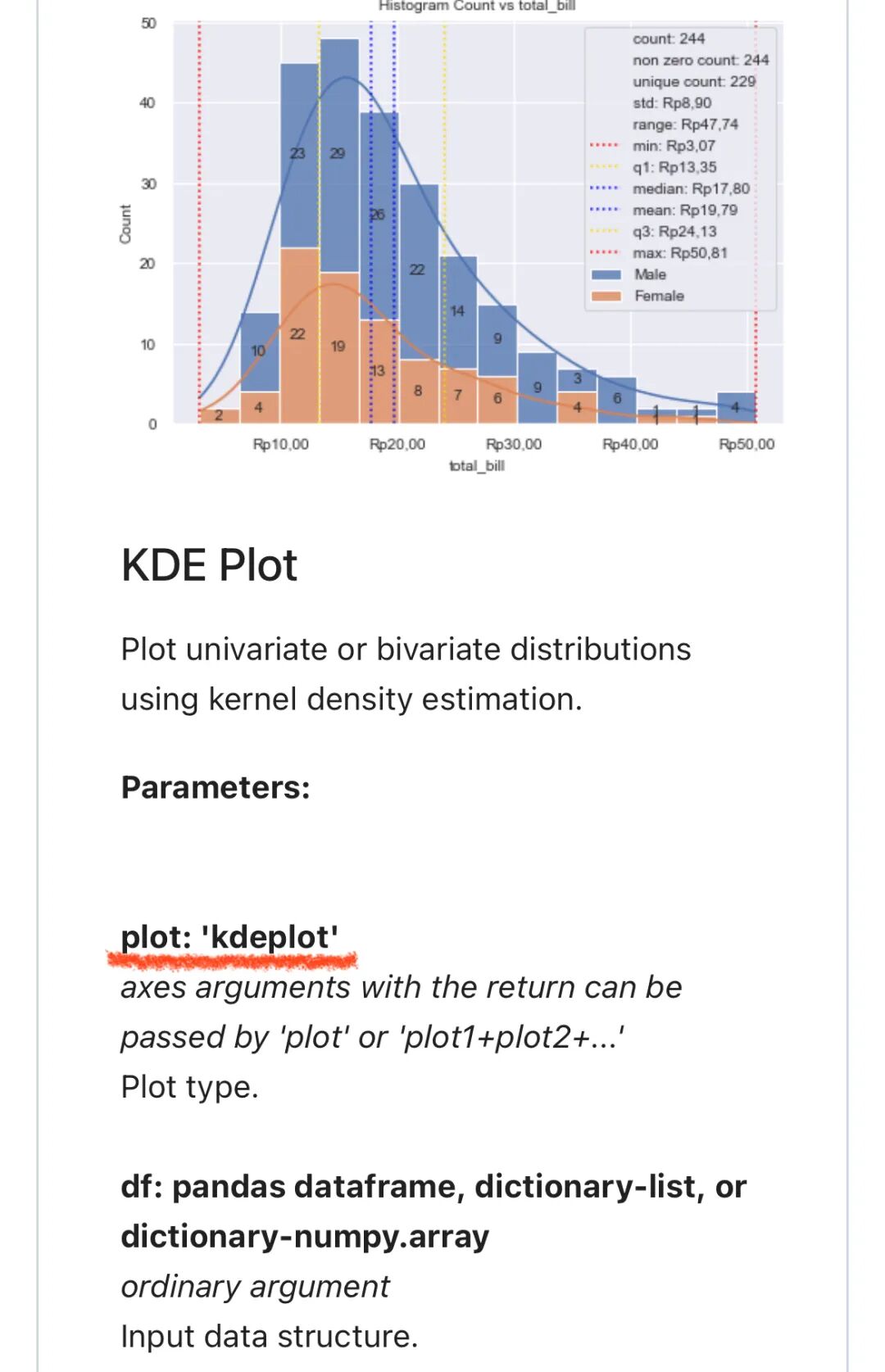
Task: Click the Count y-axis label
Action: [x=125, y=224]
